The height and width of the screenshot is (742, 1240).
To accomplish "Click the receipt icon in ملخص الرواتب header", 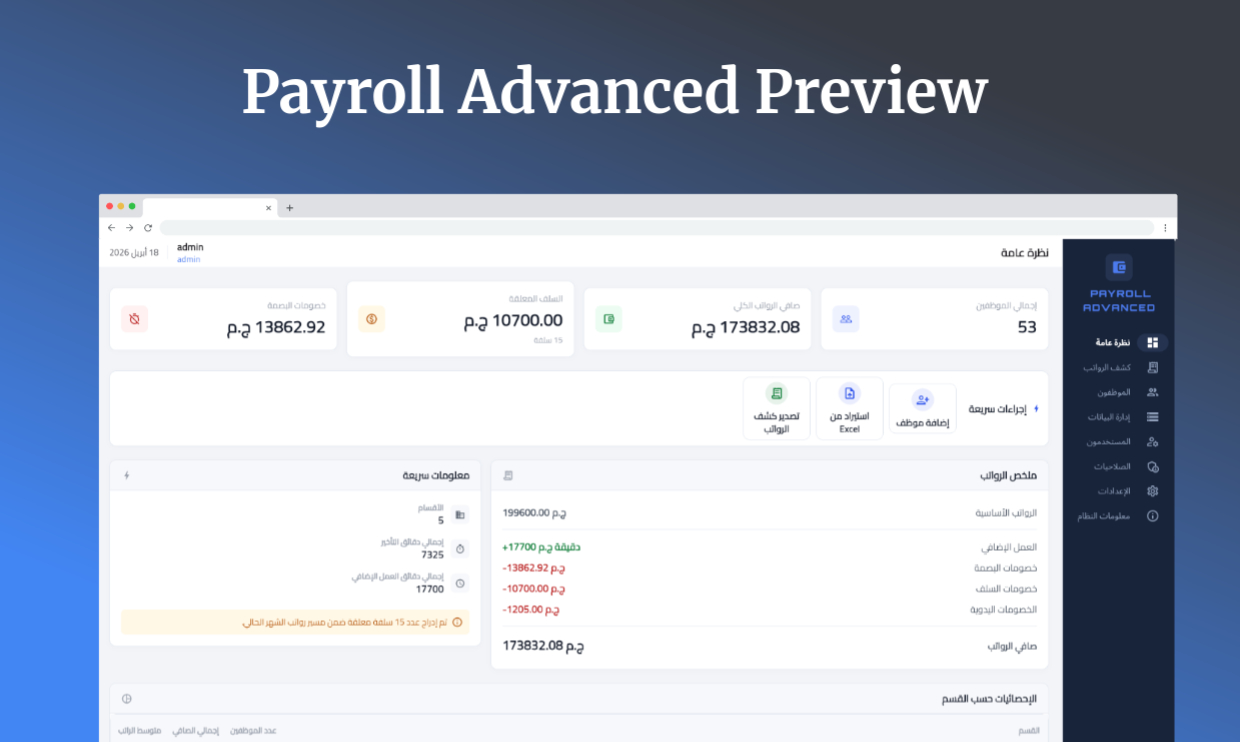I will pos(508,475).
